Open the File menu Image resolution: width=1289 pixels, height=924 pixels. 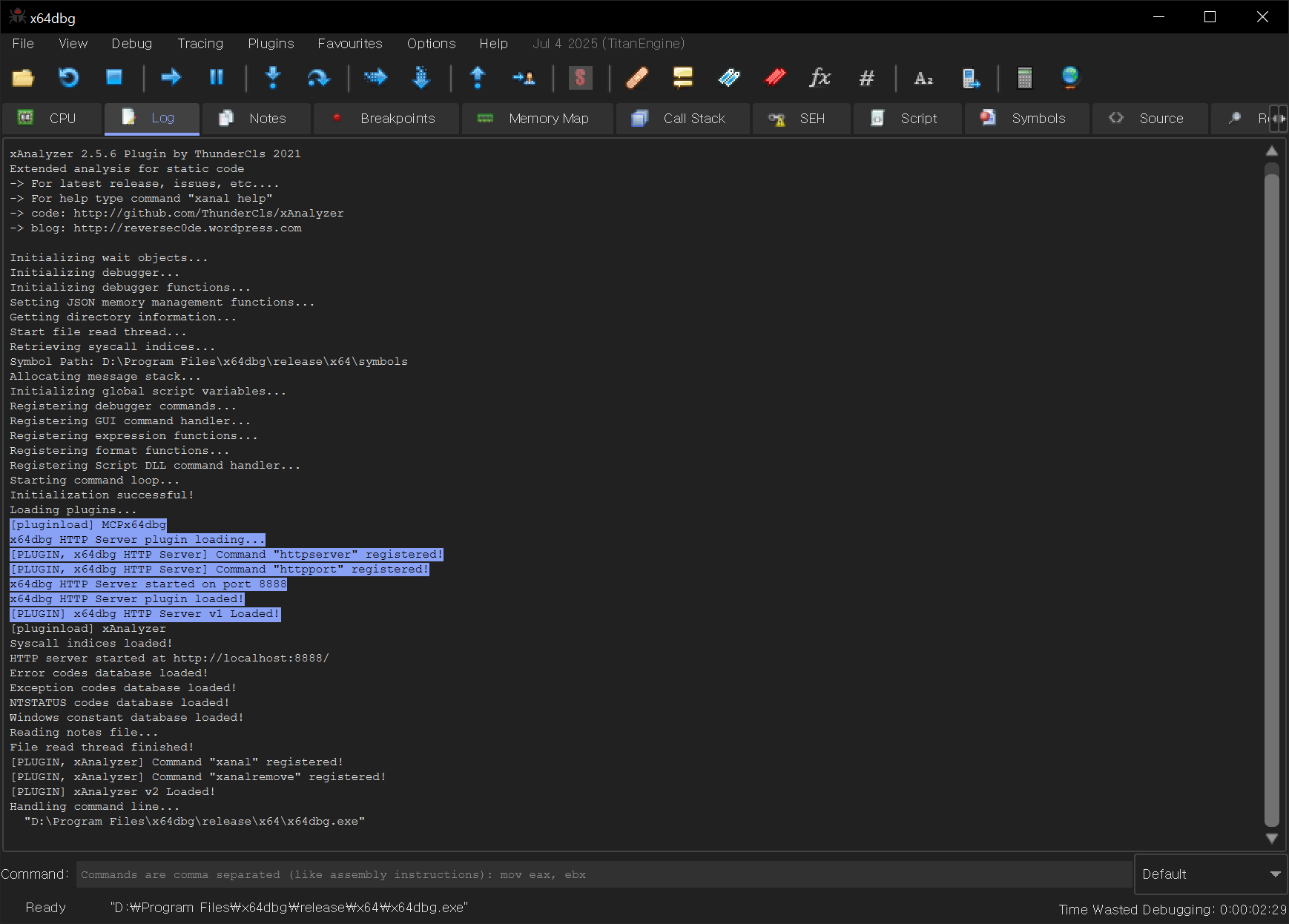coord(23,44)
